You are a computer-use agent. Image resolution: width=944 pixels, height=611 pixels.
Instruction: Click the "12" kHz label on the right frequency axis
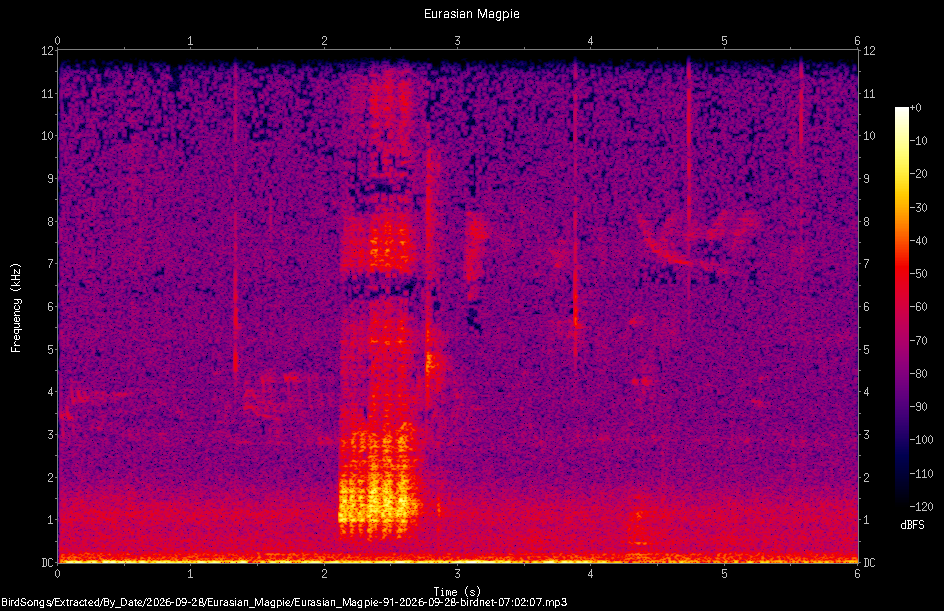869,51
